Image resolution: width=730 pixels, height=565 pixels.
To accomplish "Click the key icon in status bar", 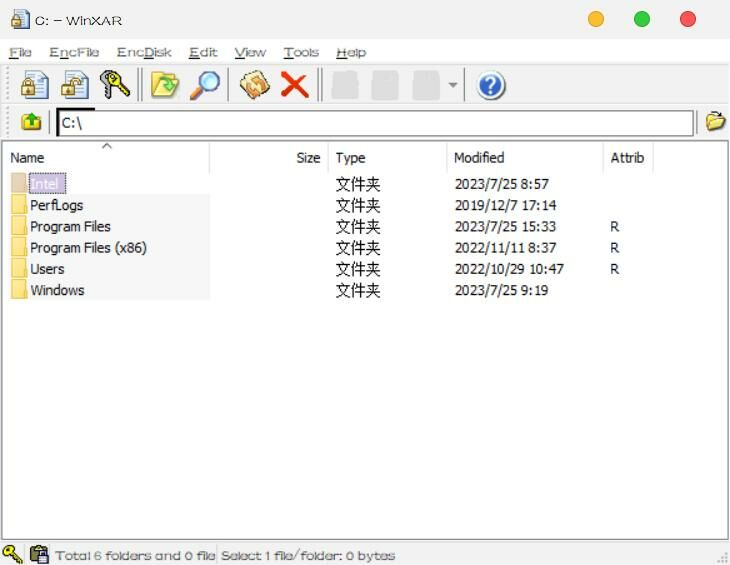I will coord(12,554).
